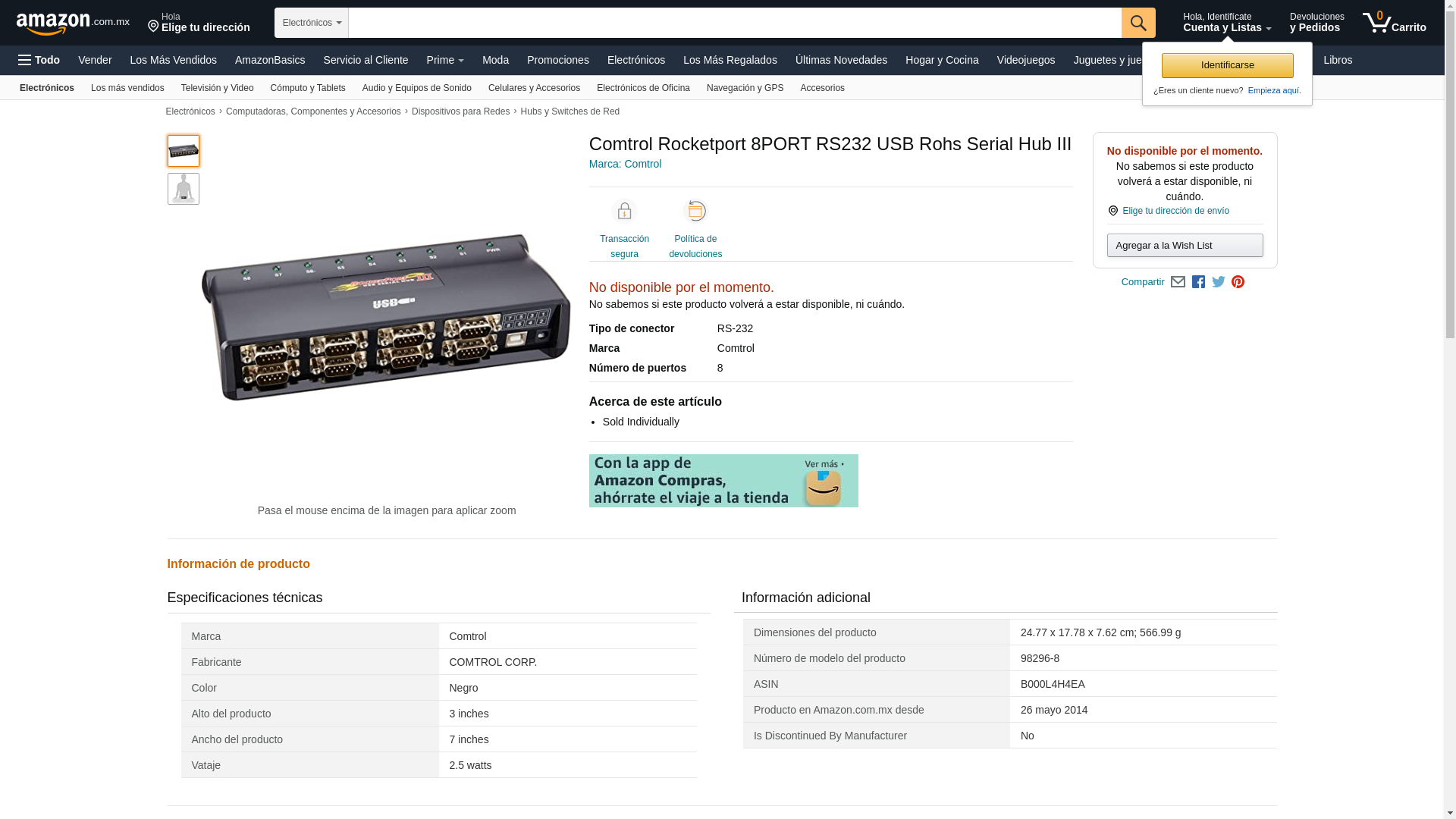Click Agregar a la Wish List
This screenshot has height=819, width=1456.
click(x=1185, y=246)
